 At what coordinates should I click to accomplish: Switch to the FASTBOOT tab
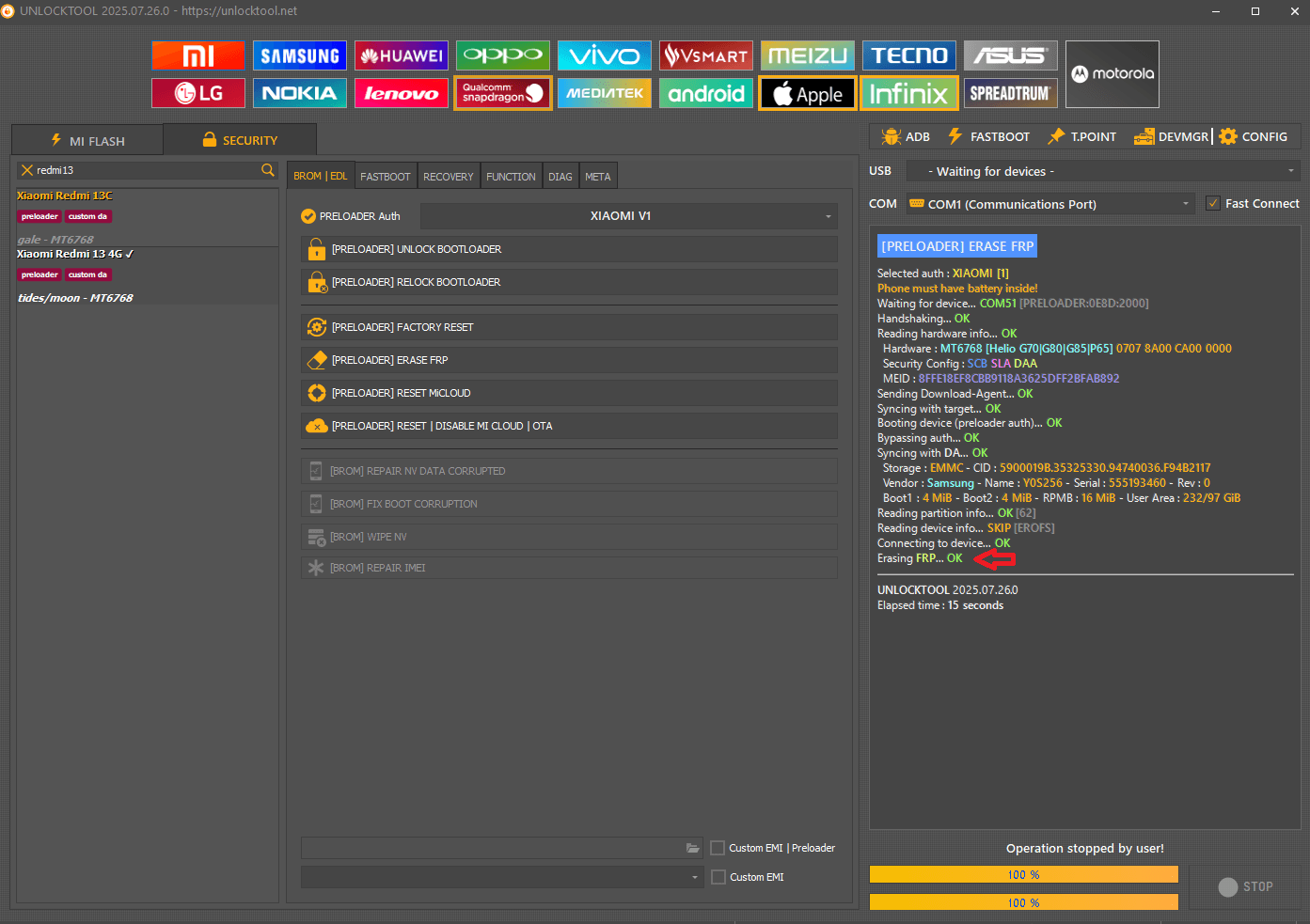point(385,177)
